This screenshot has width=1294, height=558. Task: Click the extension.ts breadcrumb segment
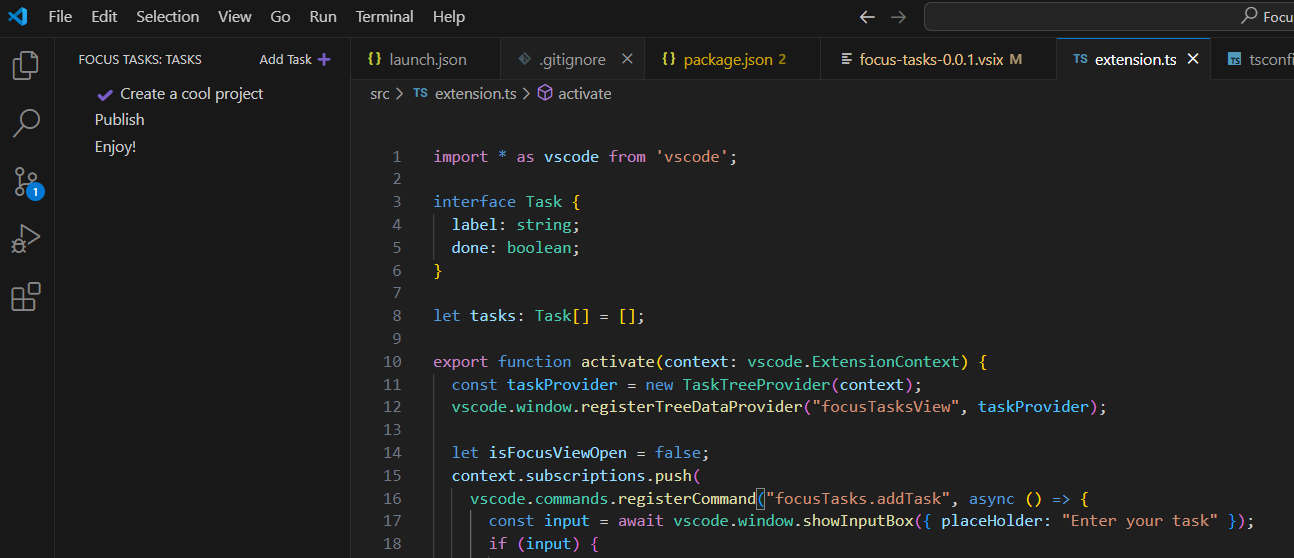click(x=475, y=93)
